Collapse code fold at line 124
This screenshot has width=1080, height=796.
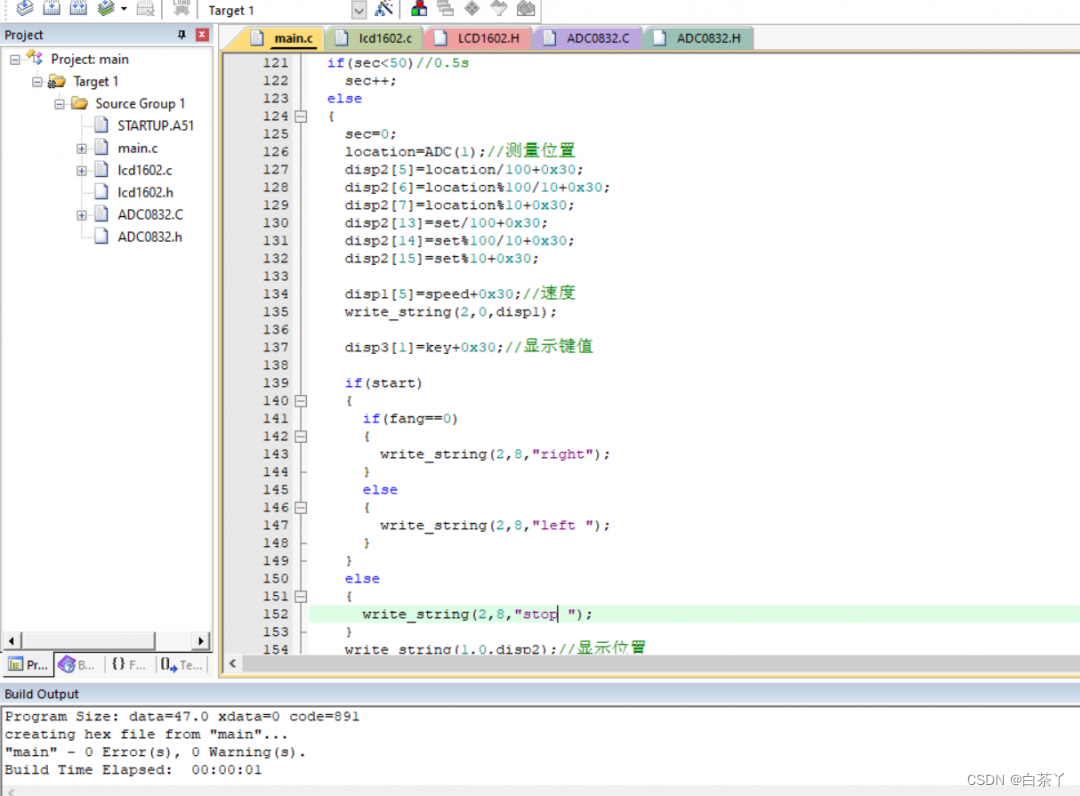301,116
